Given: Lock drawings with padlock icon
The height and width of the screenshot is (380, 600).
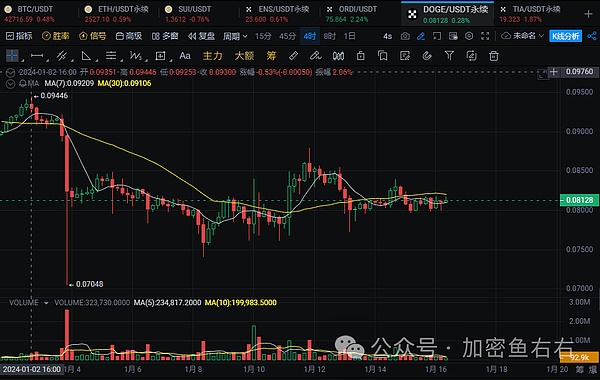Looking at the screenshot, I should point(360,56).
